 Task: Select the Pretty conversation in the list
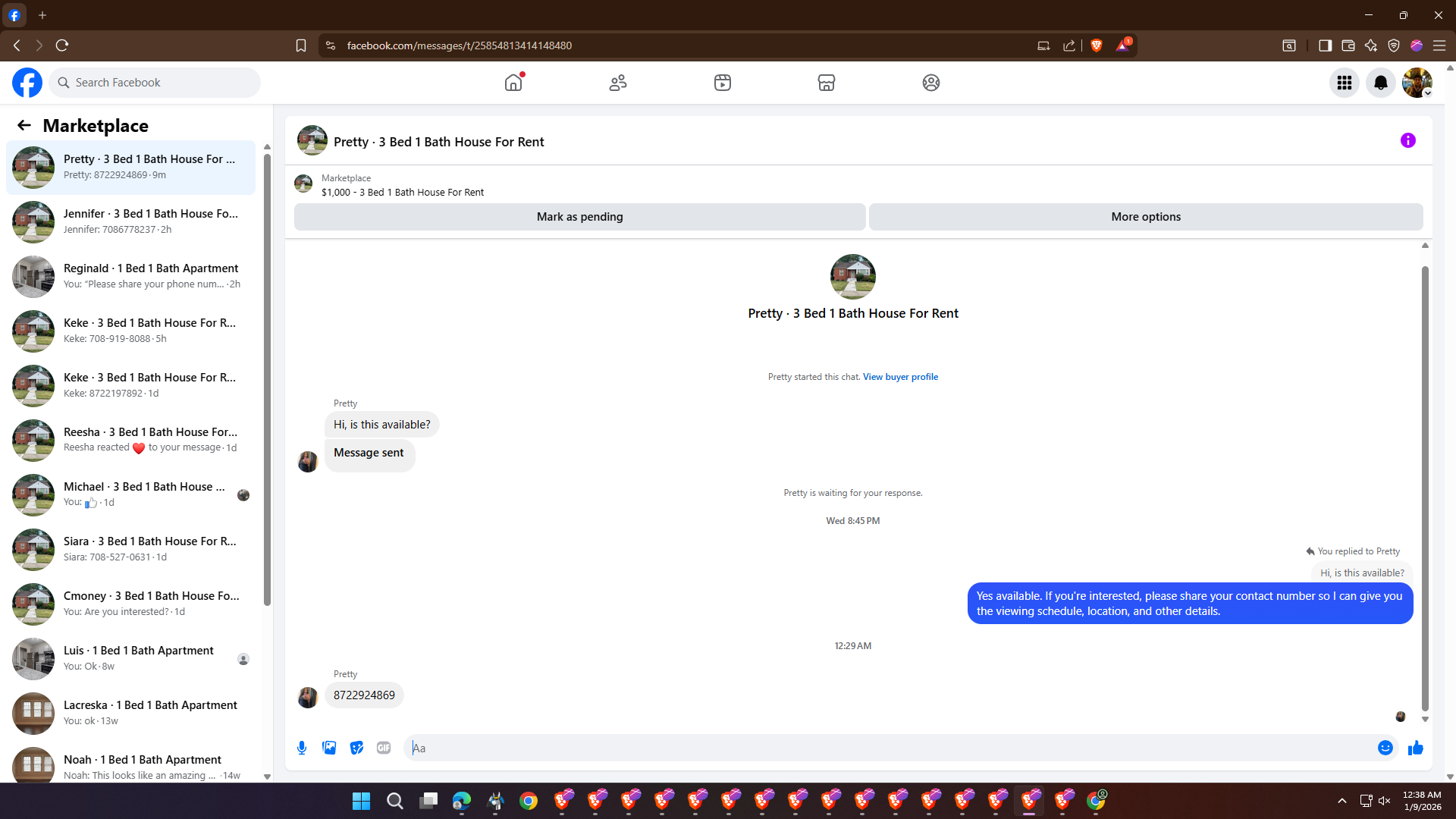(x=130, y=168)
